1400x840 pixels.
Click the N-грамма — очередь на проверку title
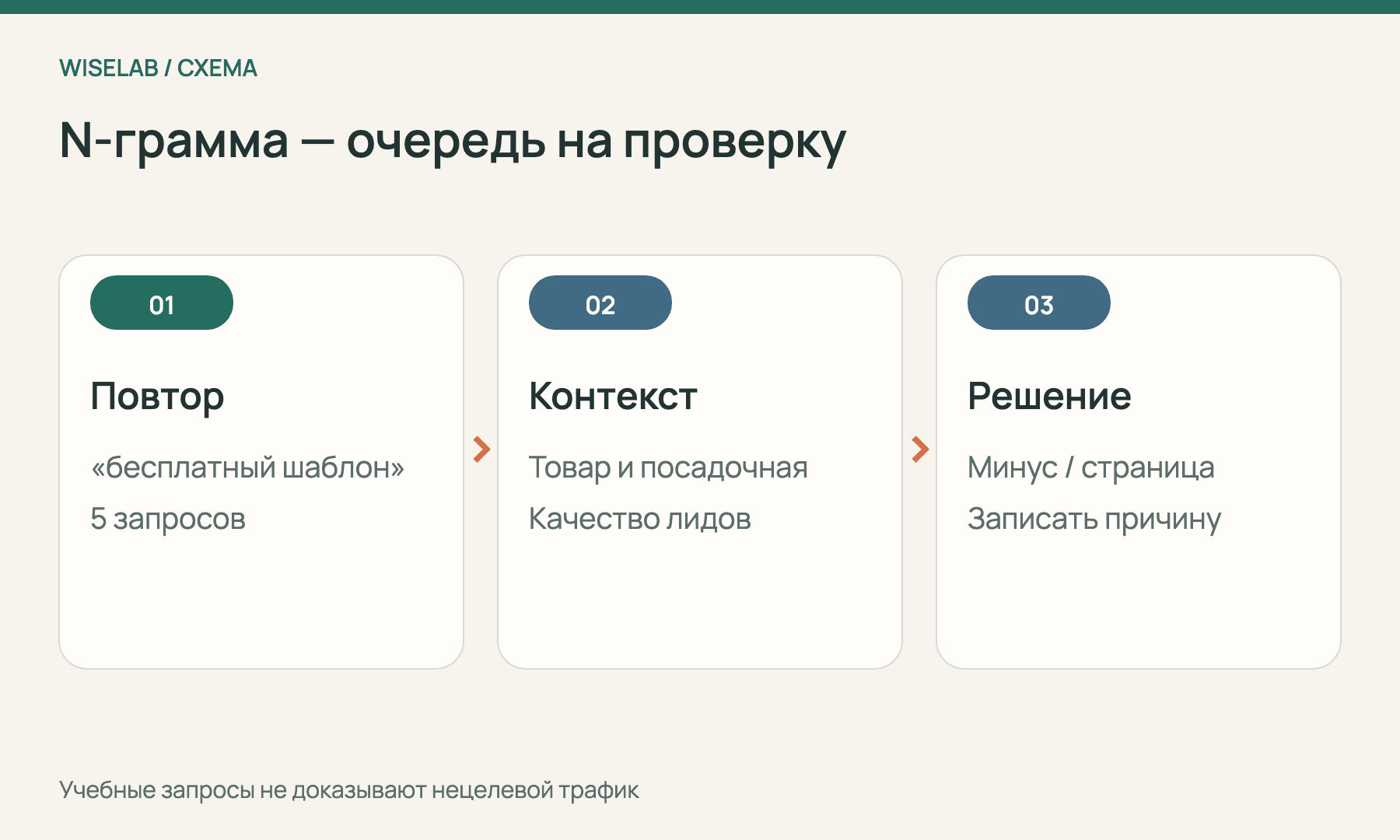tap(453, 142)
